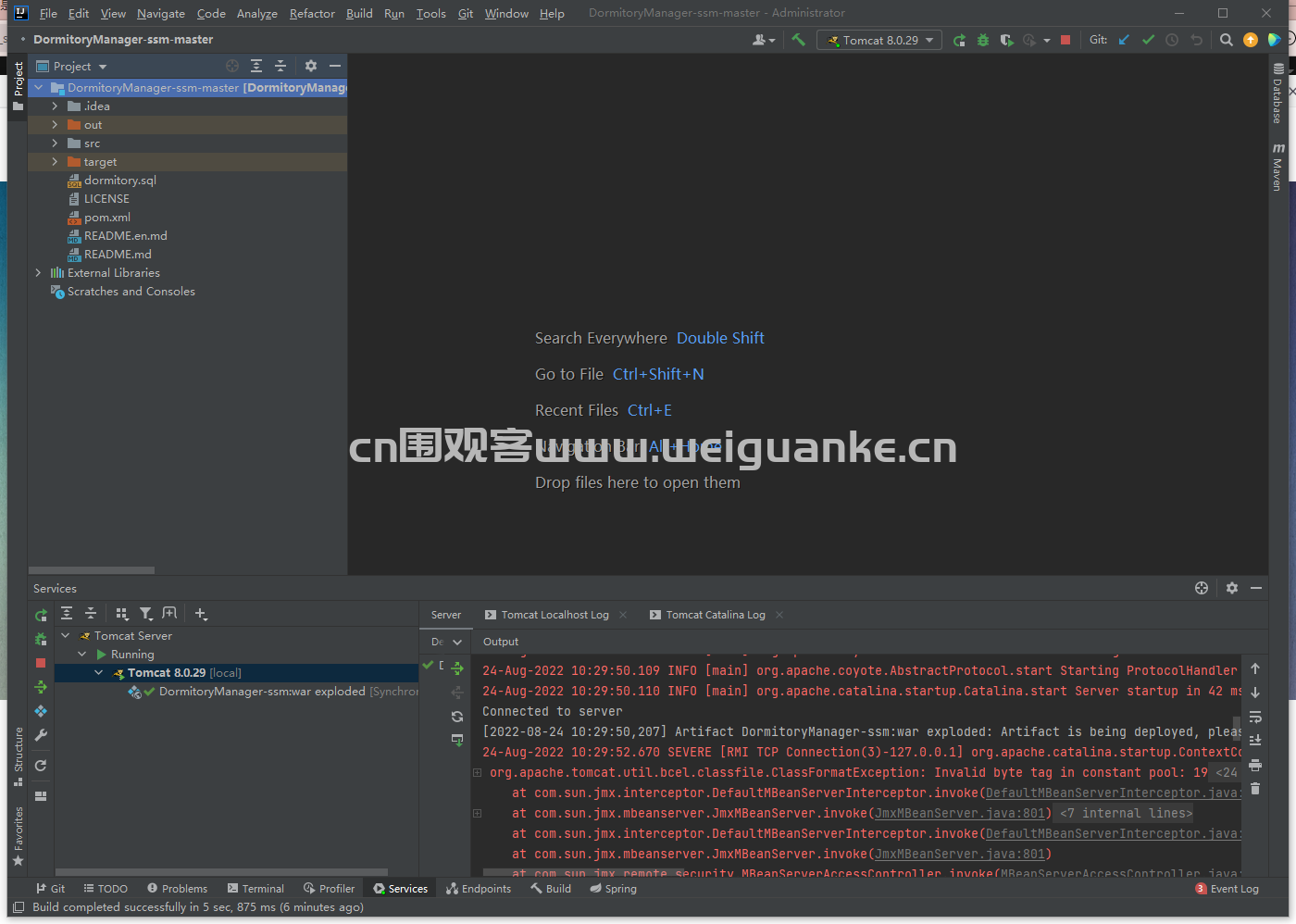This screenshot has height=924, width=1296.
Task: Open Services panel gear settings
Action: 1232,588
